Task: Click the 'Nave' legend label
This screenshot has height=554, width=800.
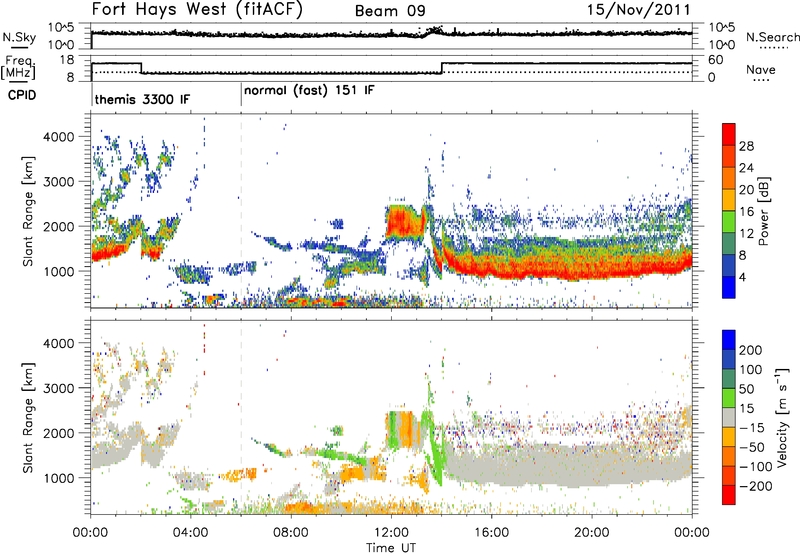Action: pyautogui.click(x=761, y=69)
